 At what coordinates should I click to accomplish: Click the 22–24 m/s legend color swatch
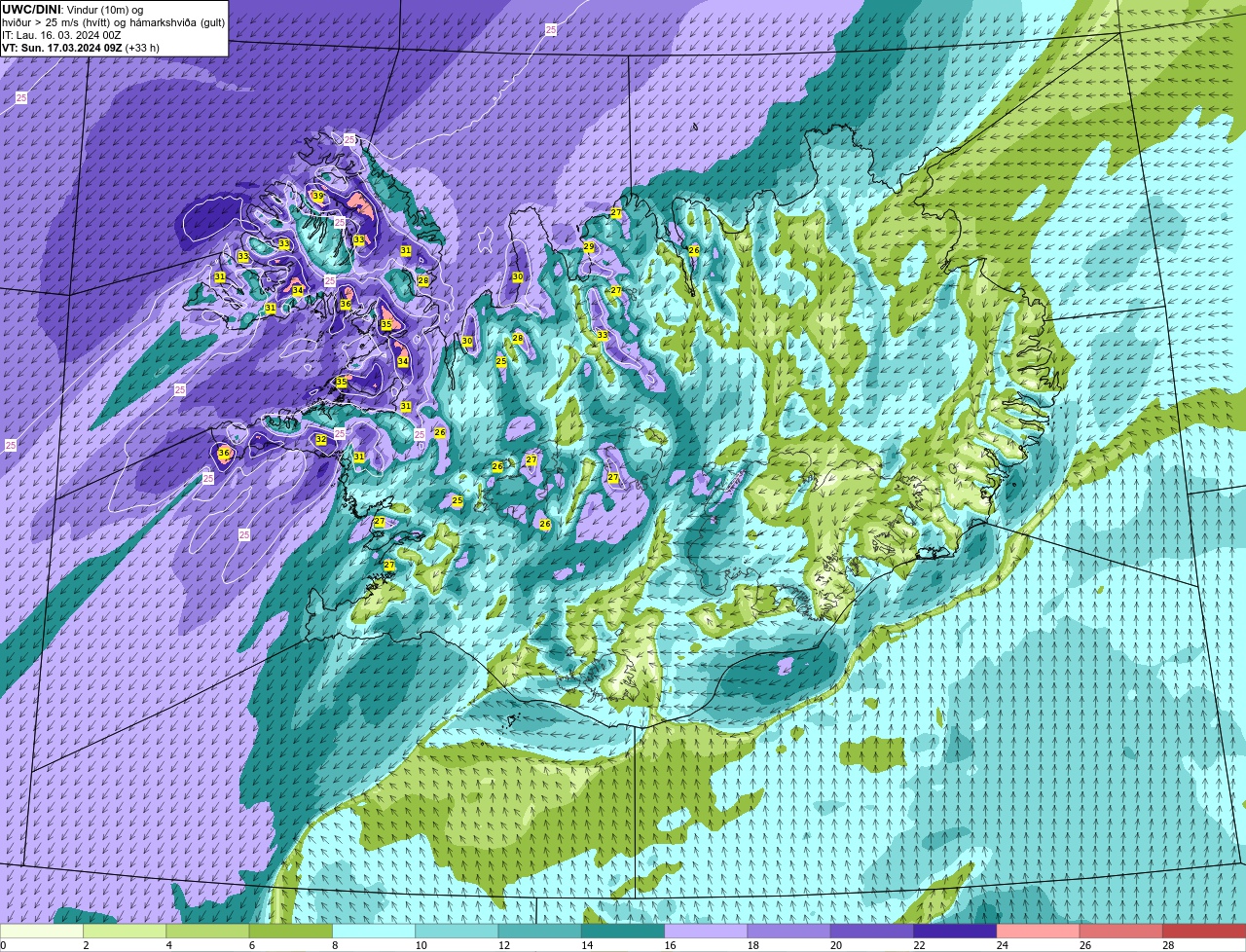click(x=955, y=932)
